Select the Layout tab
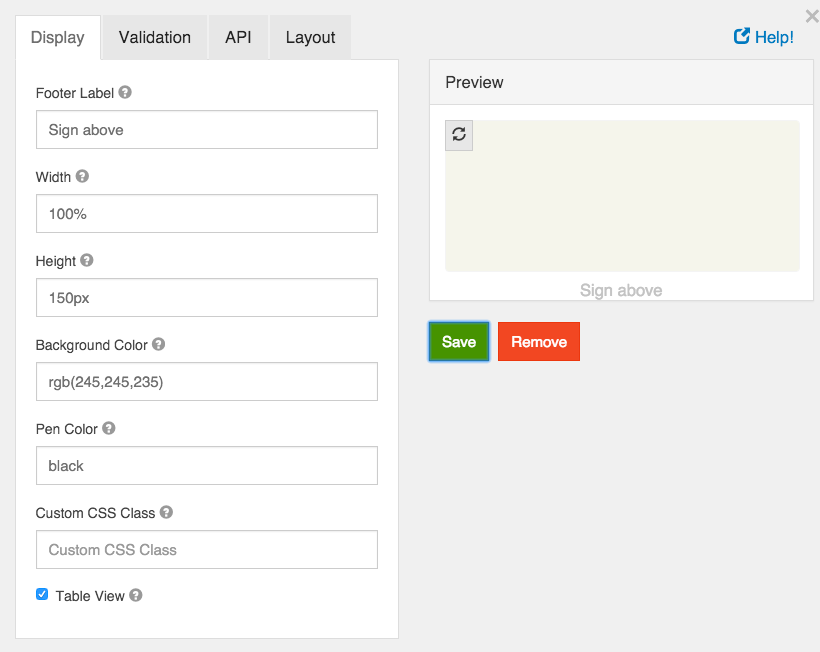This screenshot has height=652, width=820. (x=311, y=38)
